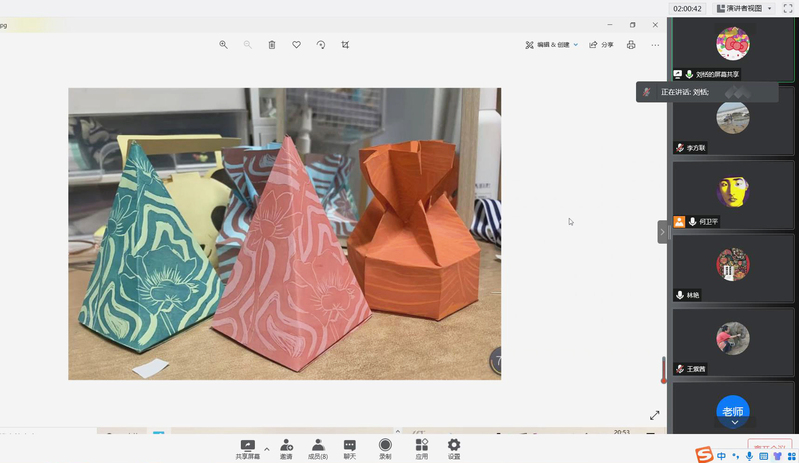Select the floral avatar of 林艳
This screenshot has height=463, width=799.
[x=733, y=264]
